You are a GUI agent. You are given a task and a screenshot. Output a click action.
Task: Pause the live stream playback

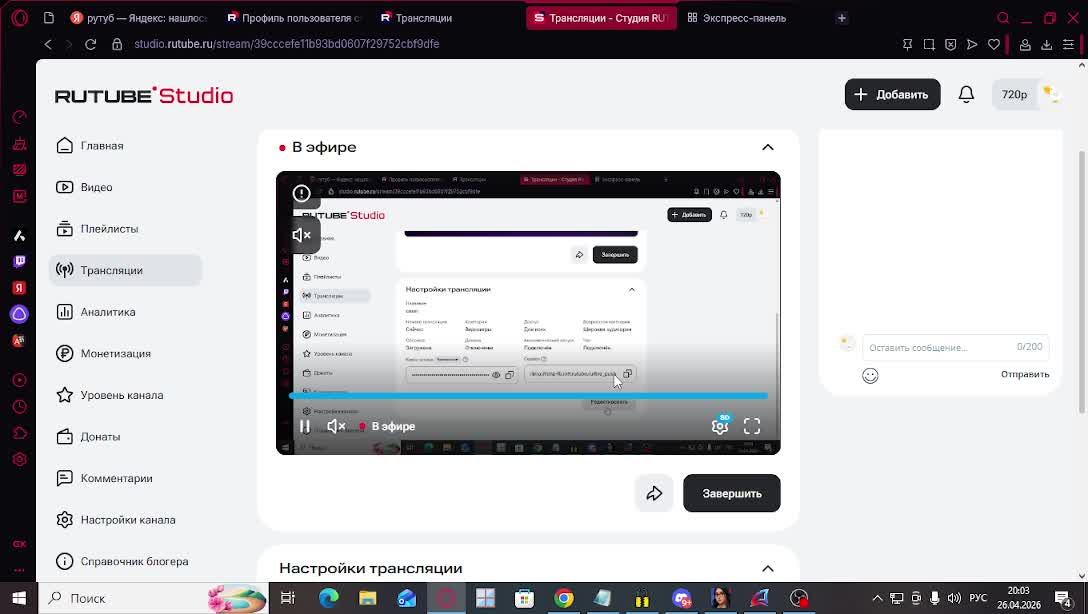tap(305, 426)
